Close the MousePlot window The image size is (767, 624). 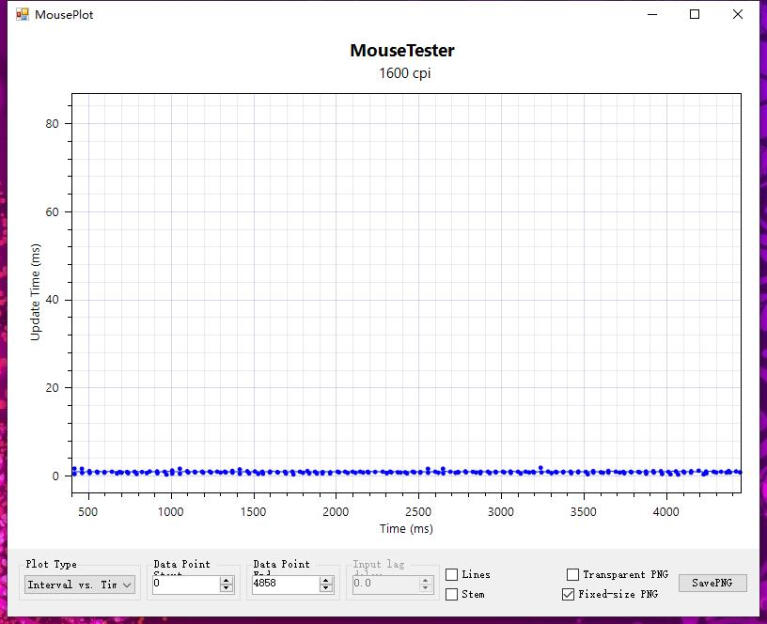(738, 15)
